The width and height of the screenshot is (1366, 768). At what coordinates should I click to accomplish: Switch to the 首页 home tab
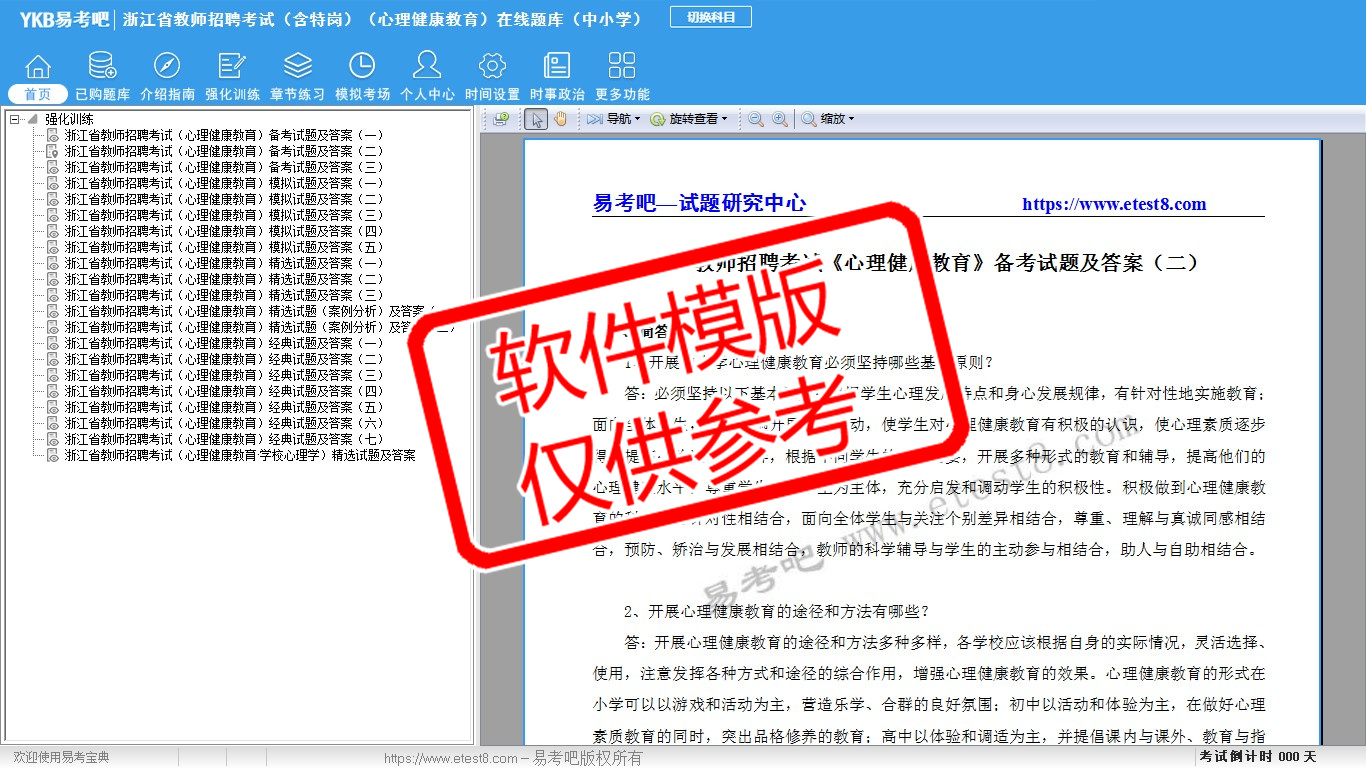click(x=38, y=94)
